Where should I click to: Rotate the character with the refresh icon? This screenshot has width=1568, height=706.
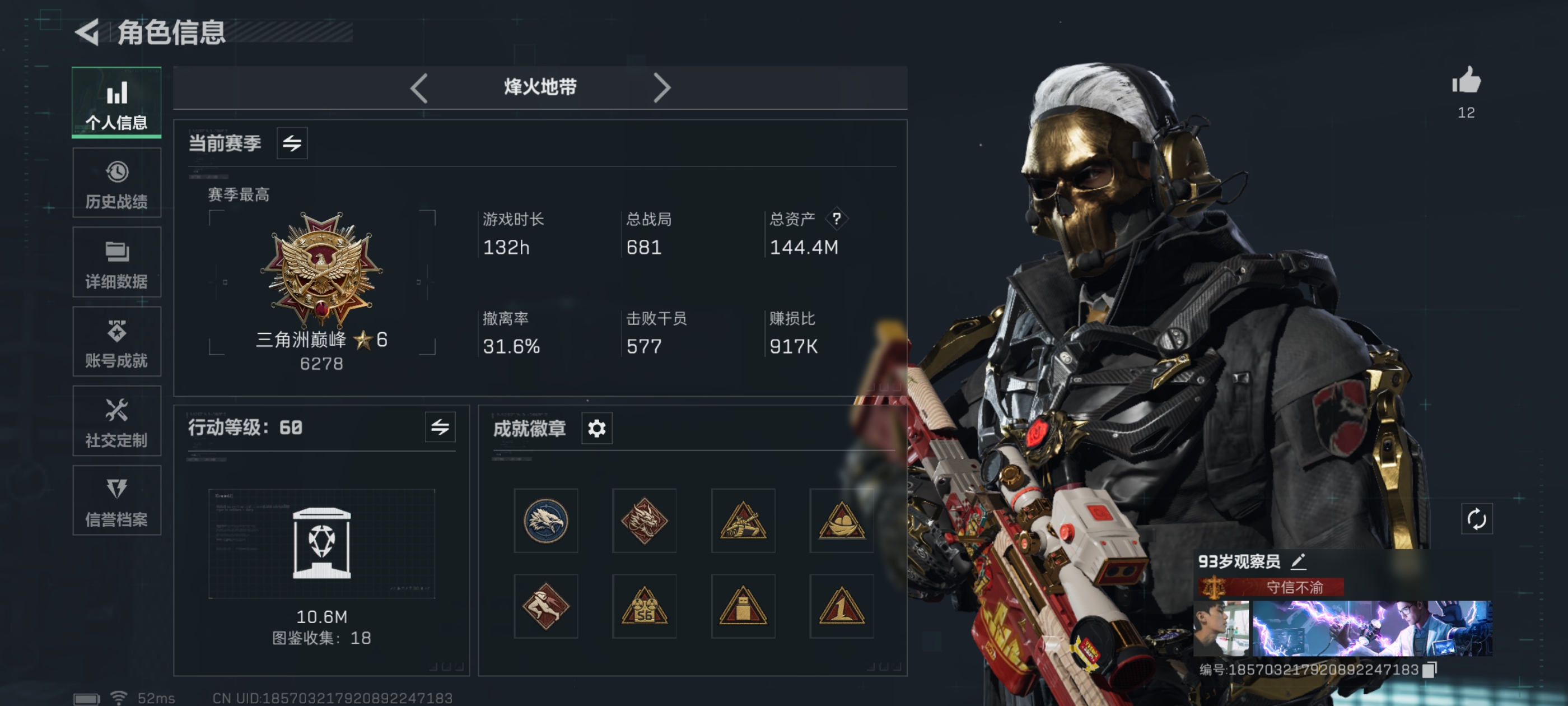[1476, 519]
